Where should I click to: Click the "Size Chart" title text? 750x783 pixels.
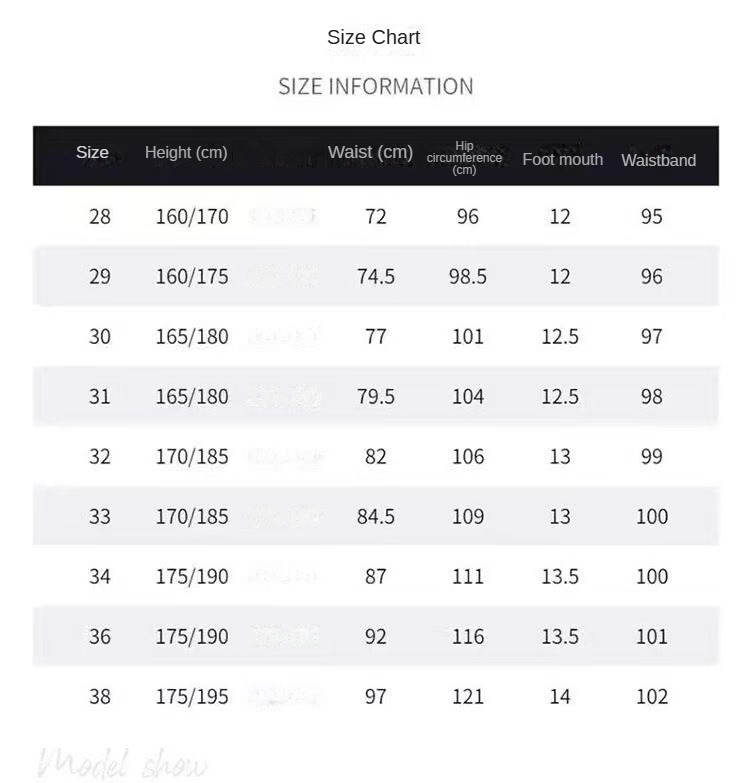(x=373, y=38)
